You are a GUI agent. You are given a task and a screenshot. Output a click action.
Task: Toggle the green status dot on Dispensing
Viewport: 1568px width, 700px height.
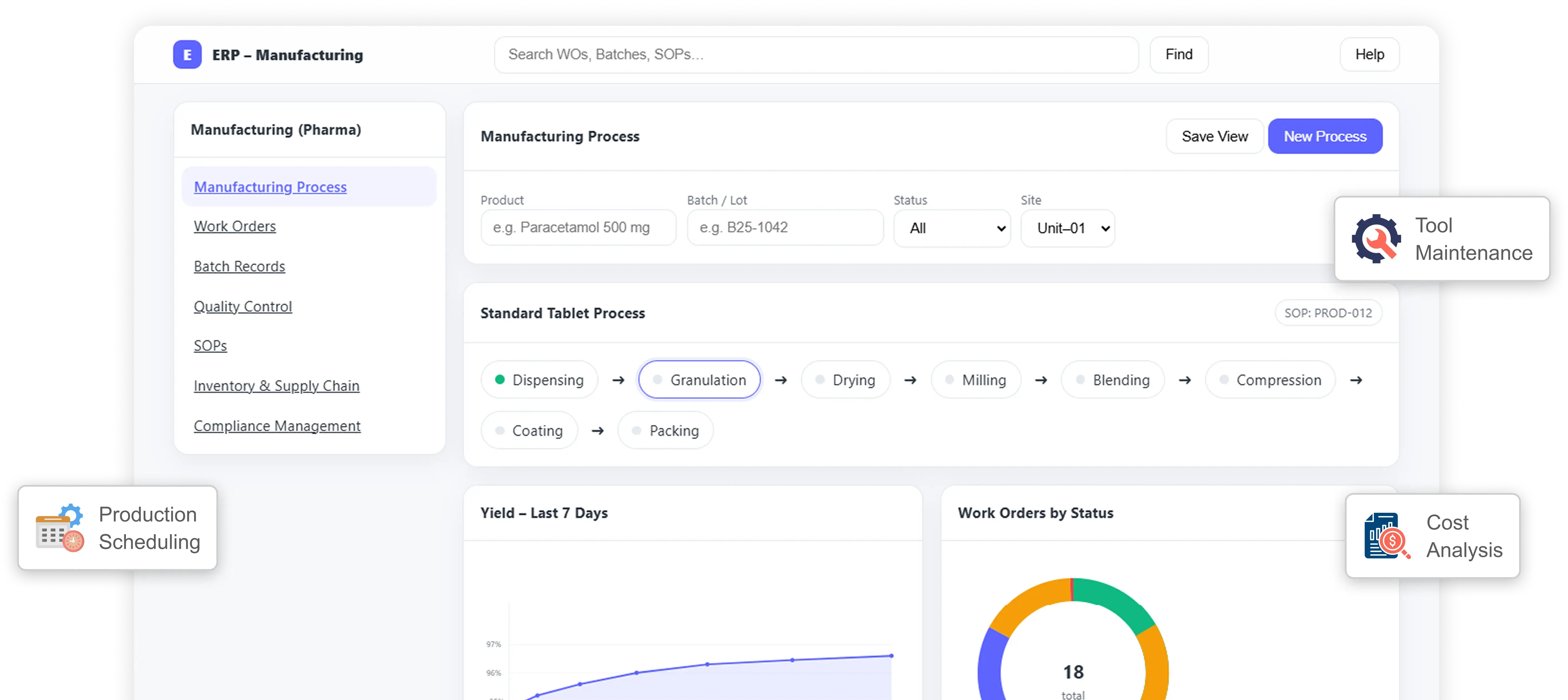pyautogui.click(x=500, y=379)
